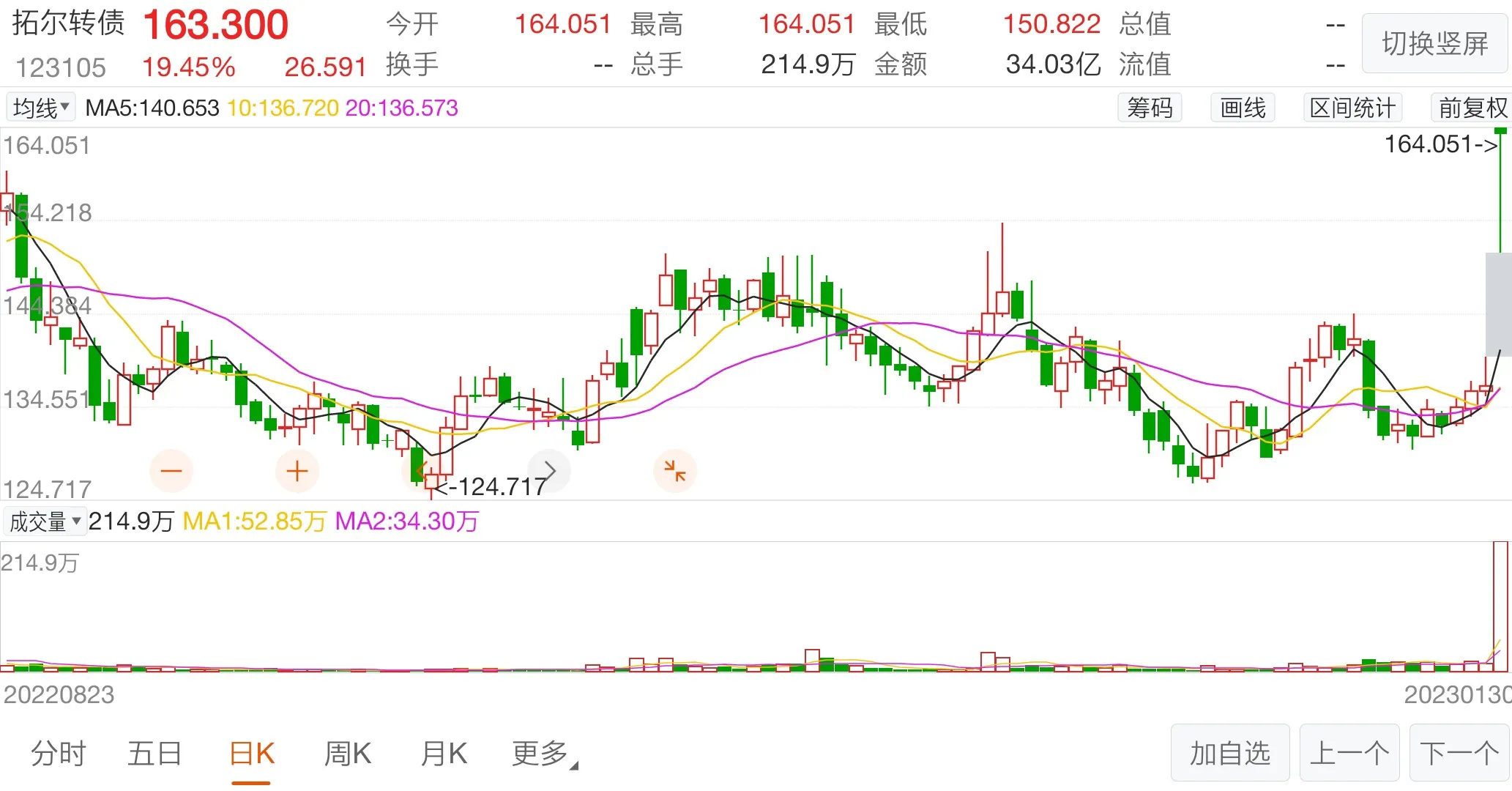Click 加自选 to add to watchlist
1512x791 pixels.
pos(1229,754)
